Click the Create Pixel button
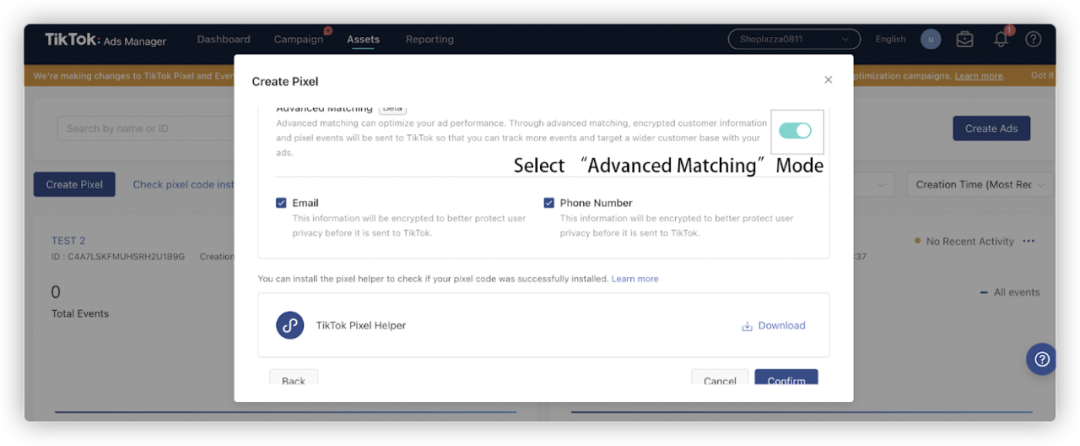1080x446 pixels. (x=74, y=184)
